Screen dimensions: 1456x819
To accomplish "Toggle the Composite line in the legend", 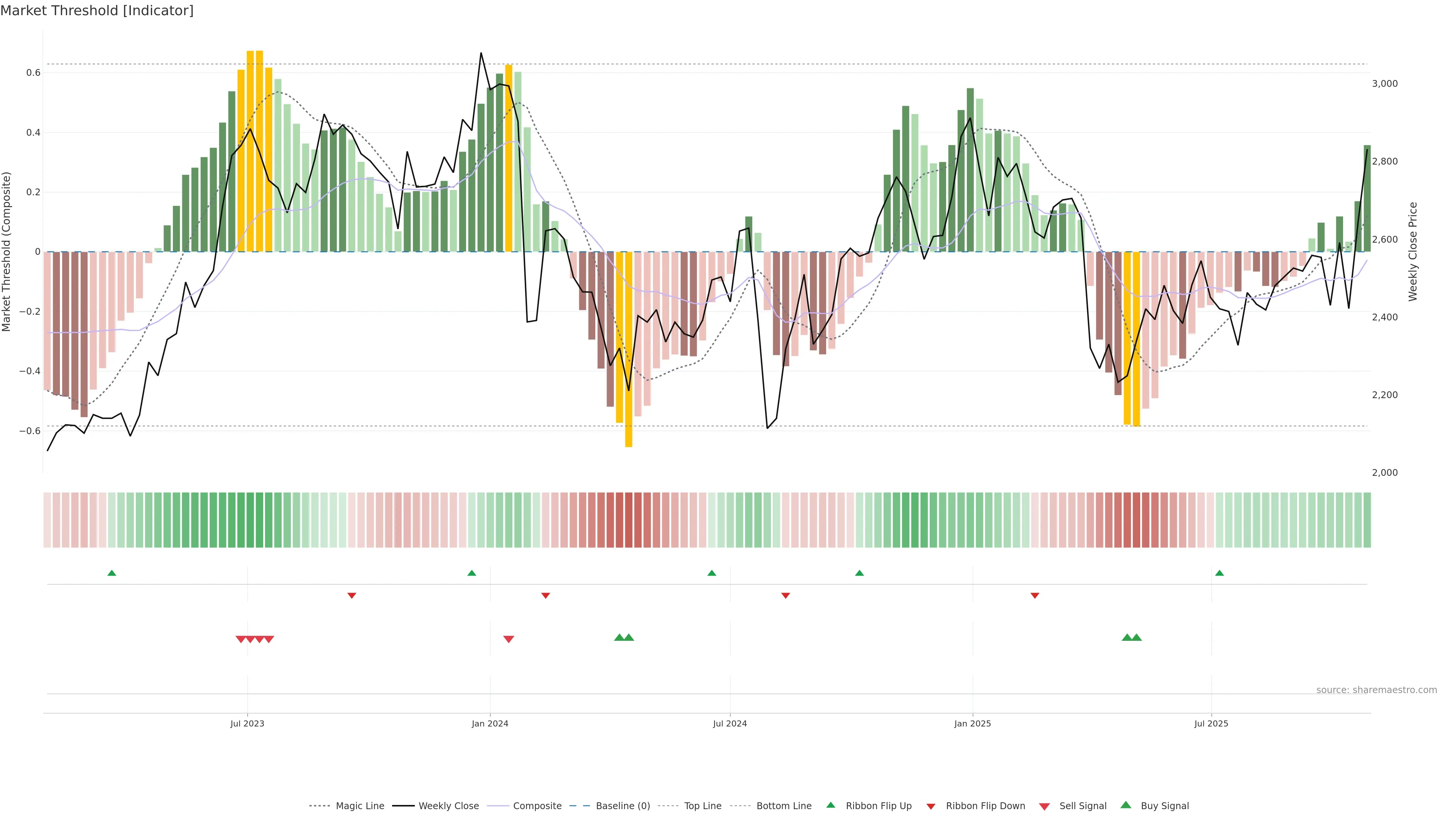I will pyautogui.click(x=537, y=806).
